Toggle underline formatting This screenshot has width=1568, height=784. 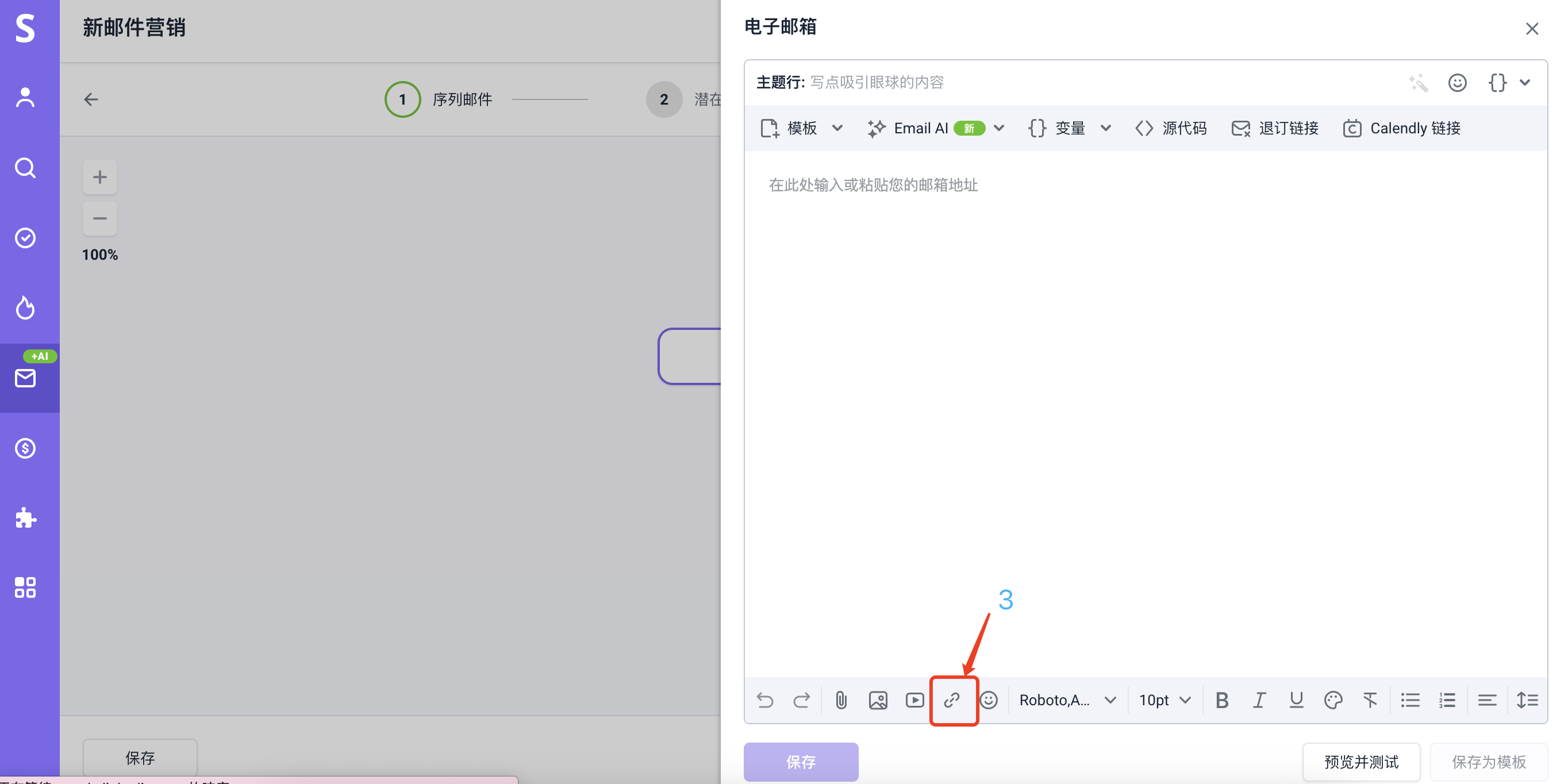tap(1296, 700)
